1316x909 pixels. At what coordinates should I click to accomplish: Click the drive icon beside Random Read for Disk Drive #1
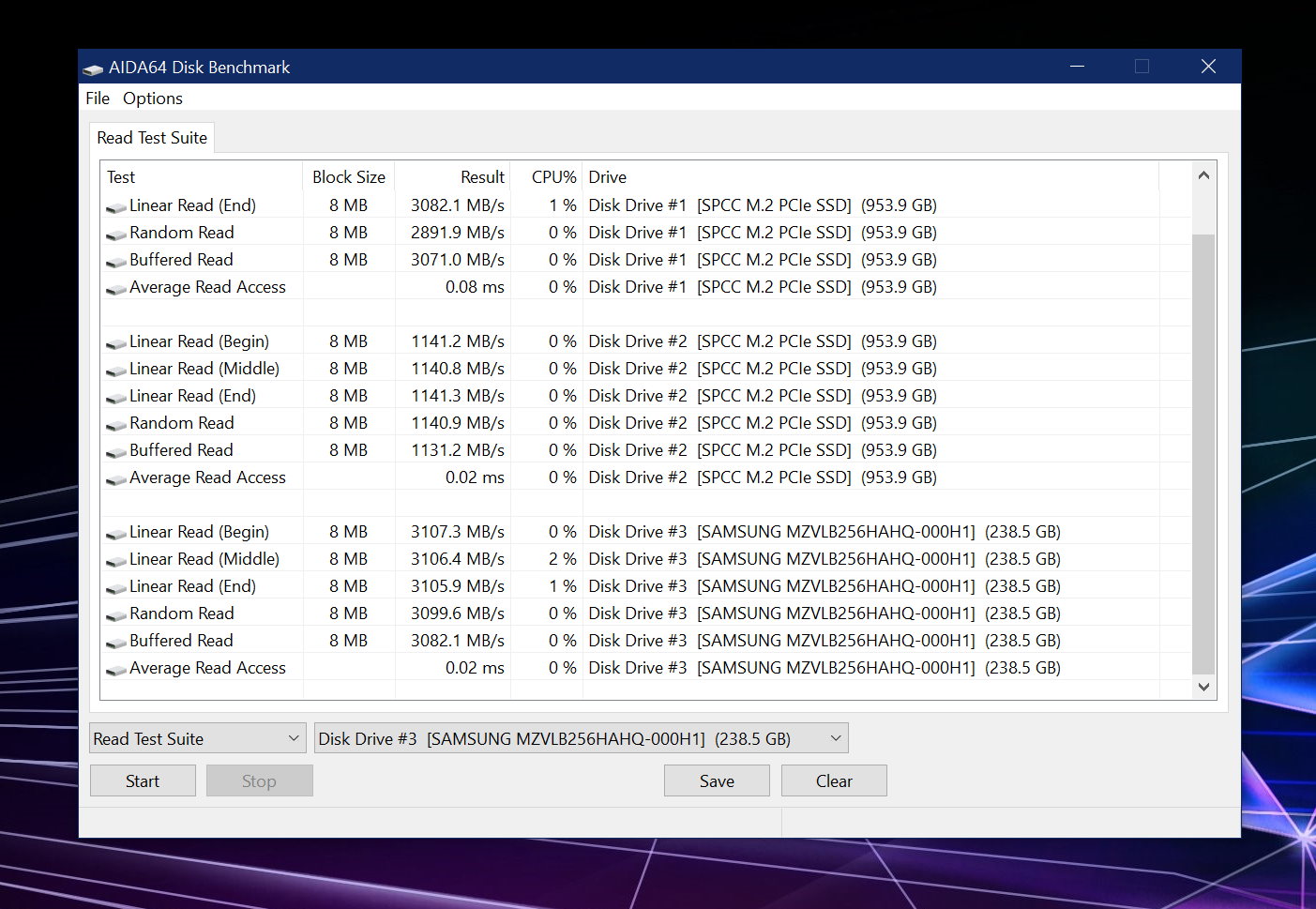coord(116,235)
